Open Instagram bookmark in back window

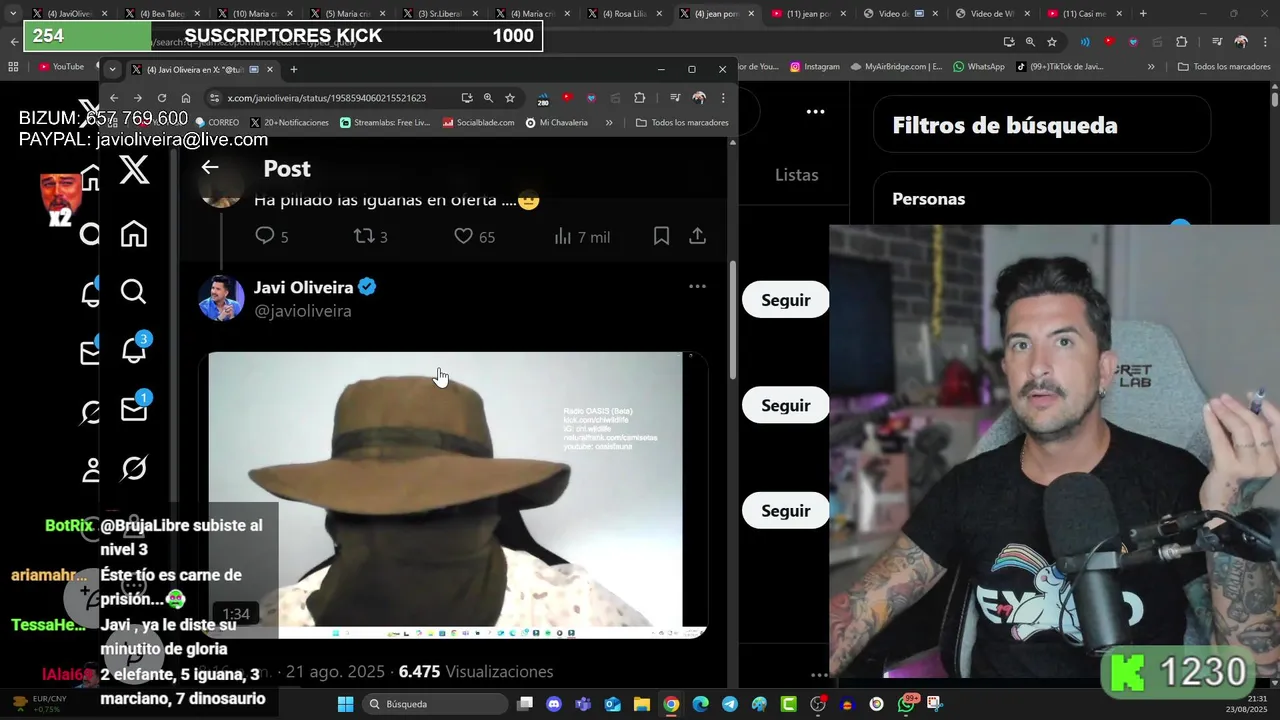click(x=814, y=66)
